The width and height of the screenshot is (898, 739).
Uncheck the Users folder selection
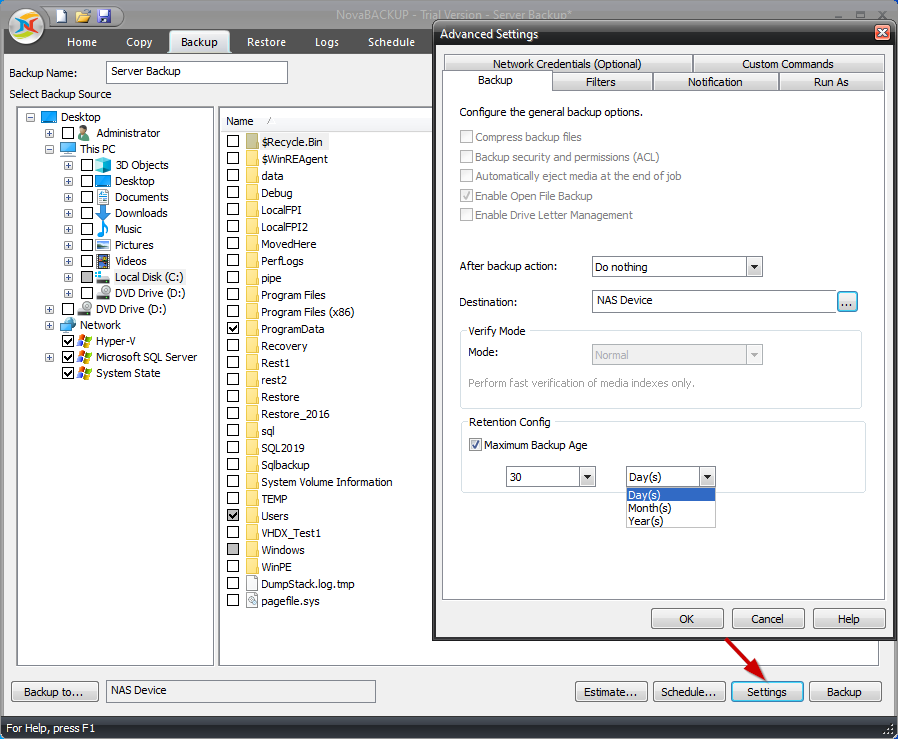tap(233, 516)
